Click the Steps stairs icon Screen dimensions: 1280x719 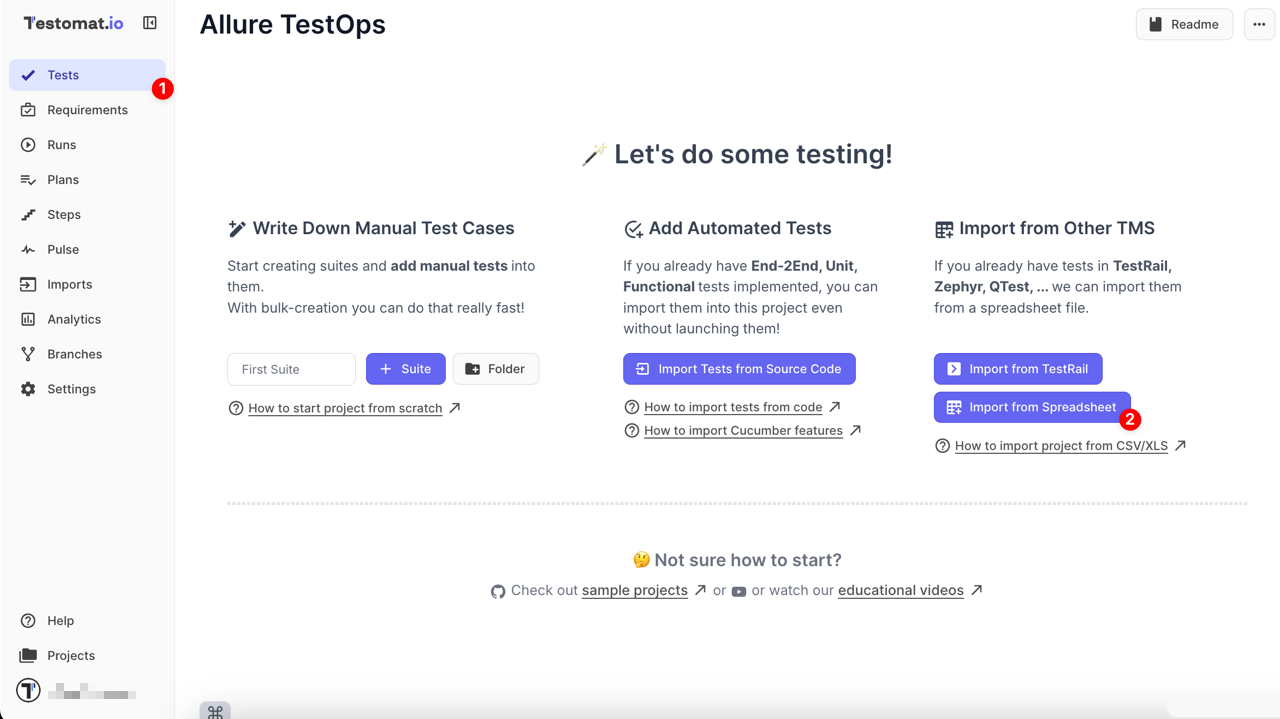[28, 215]
